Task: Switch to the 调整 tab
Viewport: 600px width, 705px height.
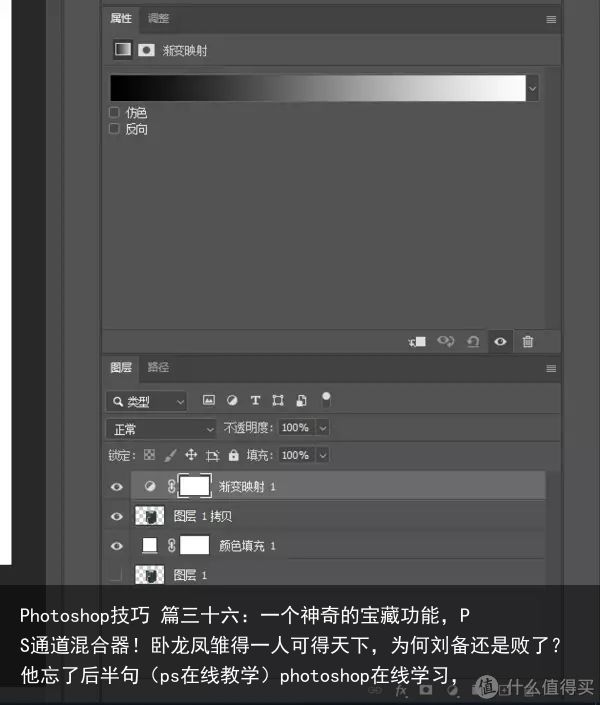Action: click(x=158, y=18)
